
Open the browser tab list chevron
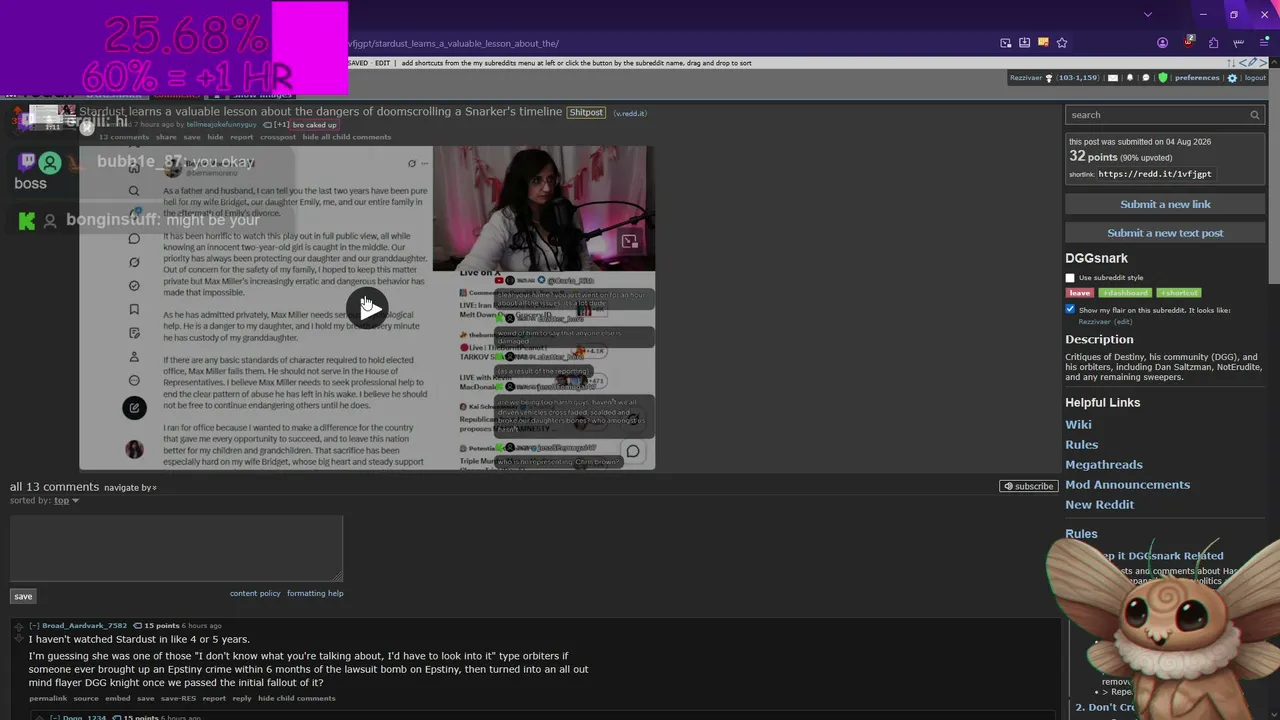[x=1147, y=15]
